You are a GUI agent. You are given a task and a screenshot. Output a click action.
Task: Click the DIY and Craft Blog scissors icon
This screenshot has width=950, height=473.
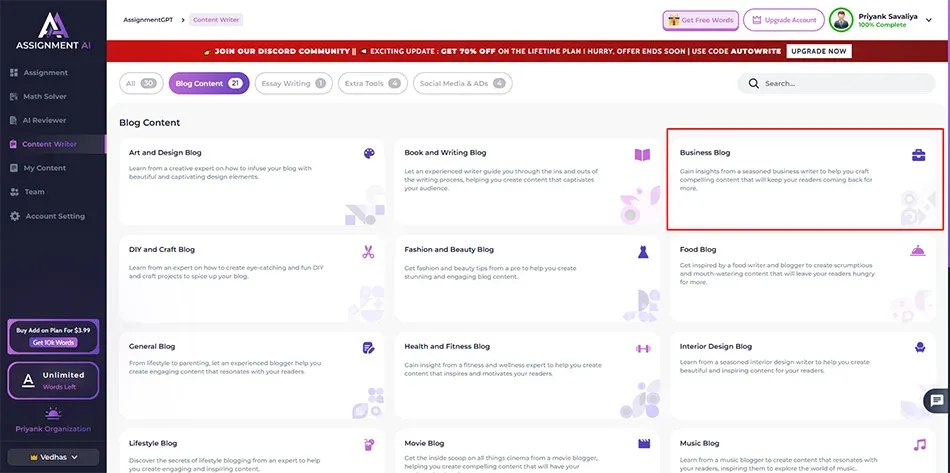pos(369,251)
